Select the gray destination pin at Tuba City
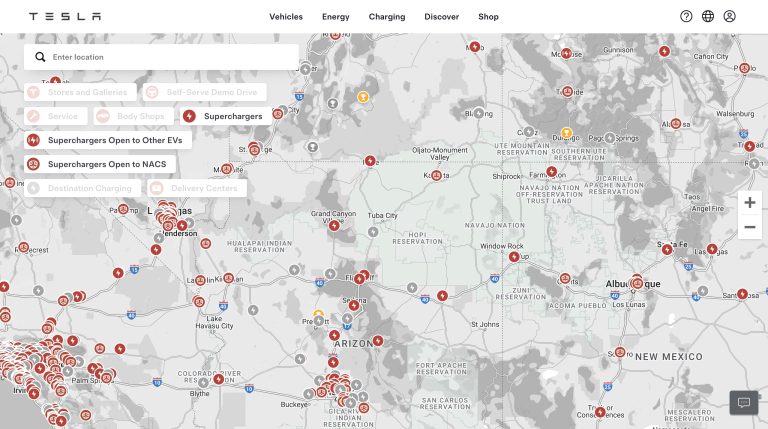This screenshot has width=768, height=429. point(373,232)
